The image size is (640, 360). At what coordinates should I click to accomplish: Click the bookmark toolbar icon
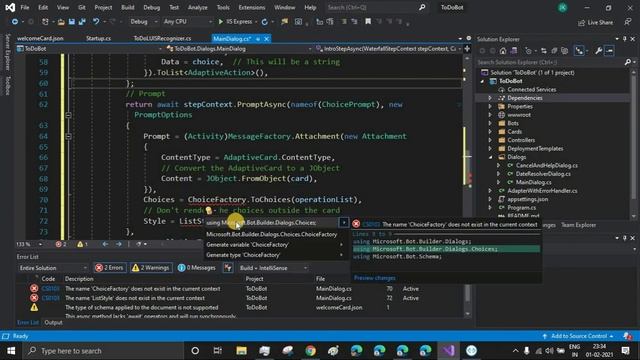[x=368, y=22]
